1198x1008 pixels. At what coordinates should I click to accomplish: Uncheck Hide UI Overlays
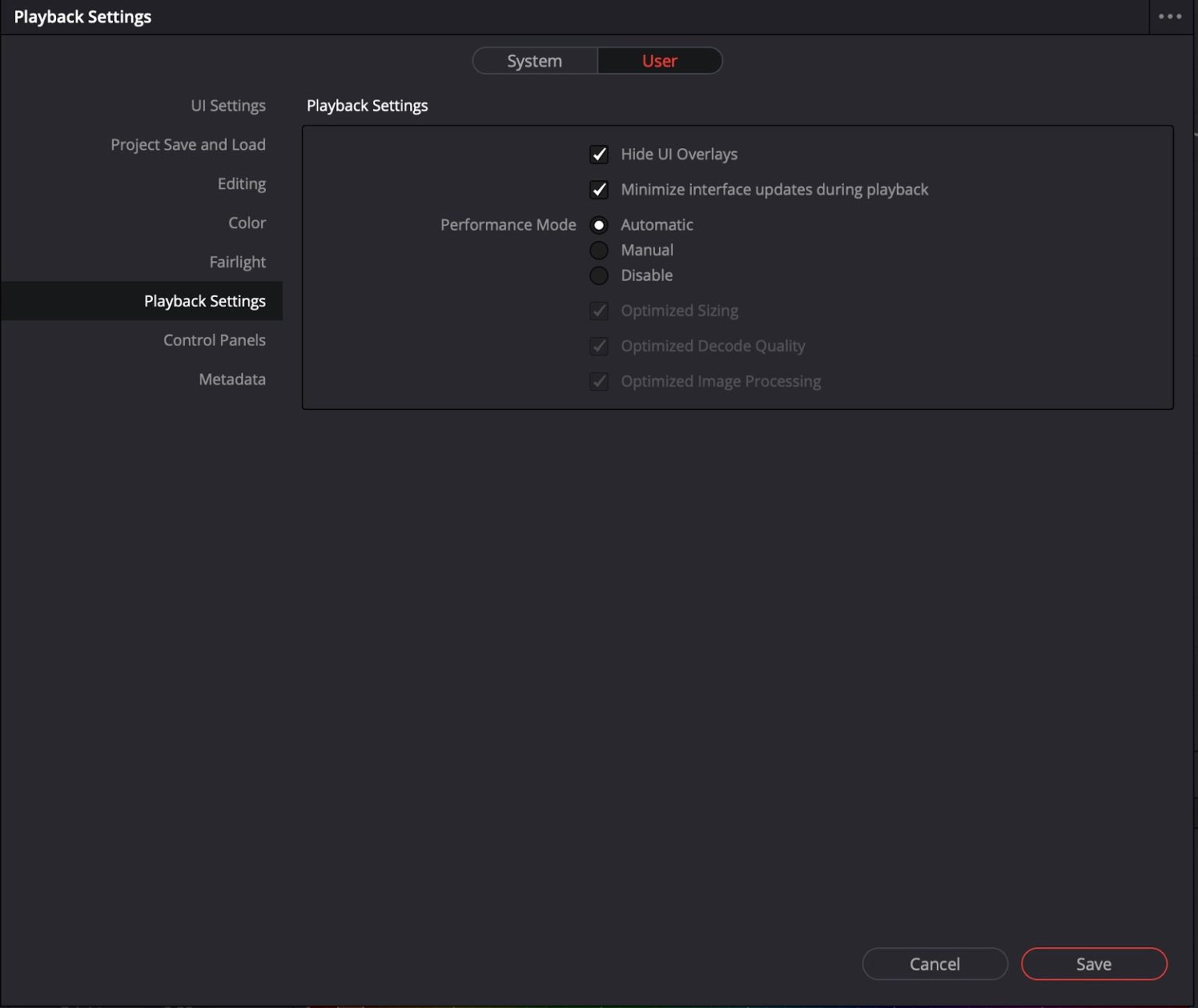coord(598,154)
